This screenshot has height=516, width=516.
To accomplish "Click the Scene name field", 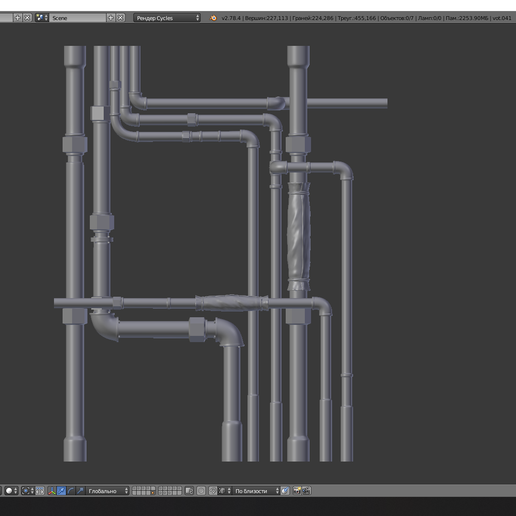I will [78, 18].
